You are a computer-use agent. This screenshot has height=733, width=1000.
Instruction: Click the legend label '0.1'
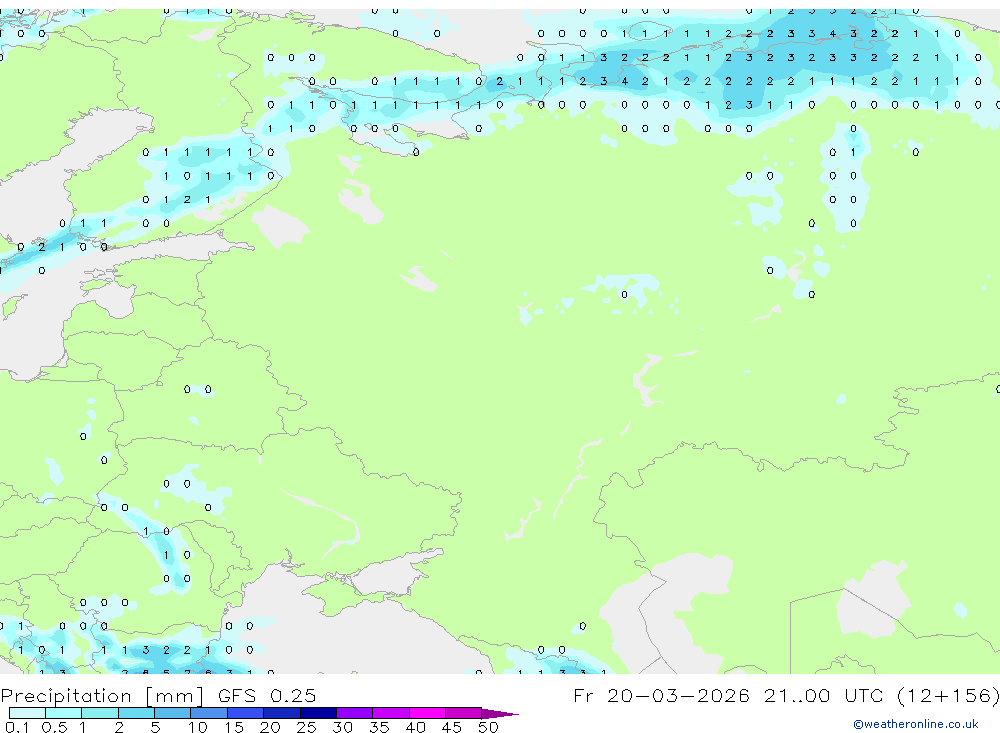point(17,727)
